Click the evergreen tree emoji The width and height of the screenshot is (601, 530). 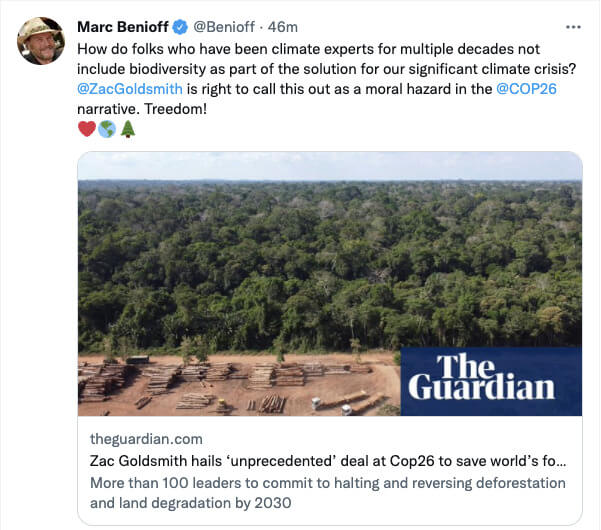click(x=127, y=129)
